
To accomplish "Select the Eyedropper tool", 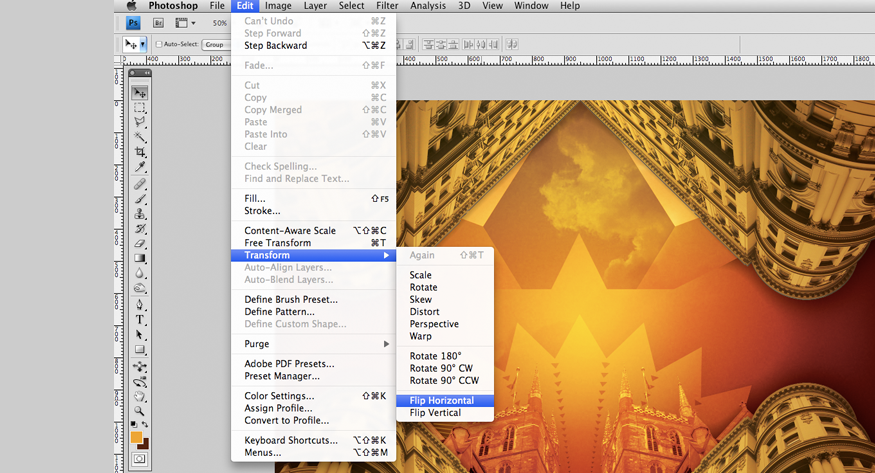I will (140, 167).
